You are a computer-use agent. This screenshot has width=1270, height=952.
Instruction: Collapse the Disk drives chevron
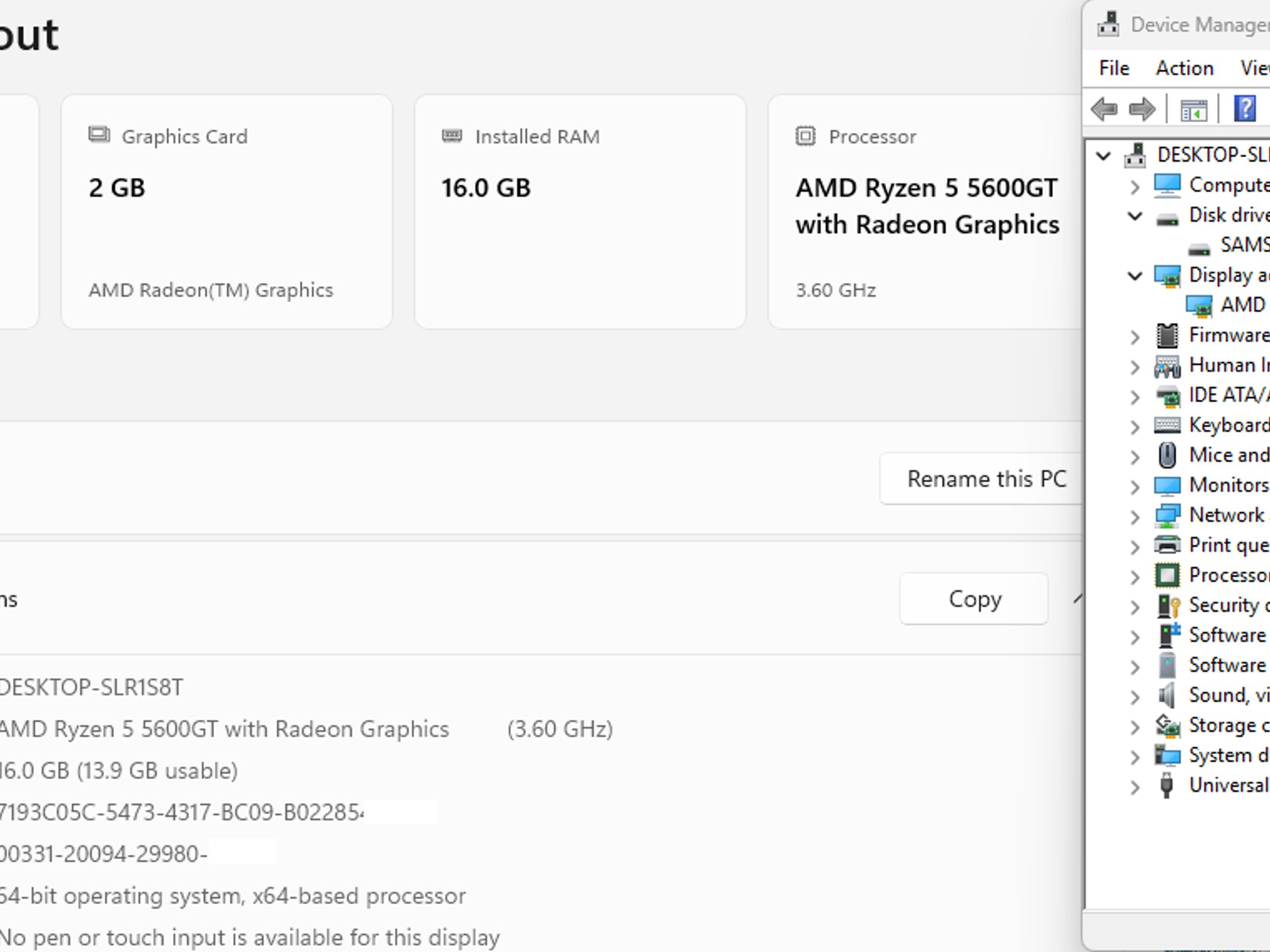click(x=1135, y=216)
